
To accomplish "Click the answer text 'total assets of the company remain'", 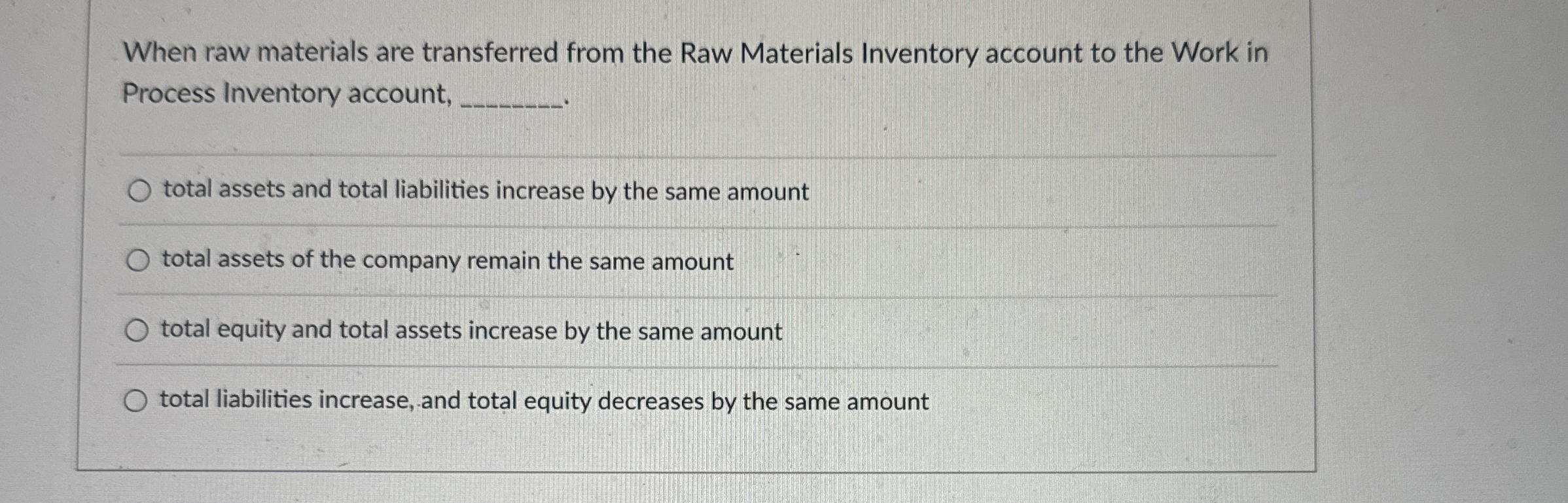I will point(445,260).
